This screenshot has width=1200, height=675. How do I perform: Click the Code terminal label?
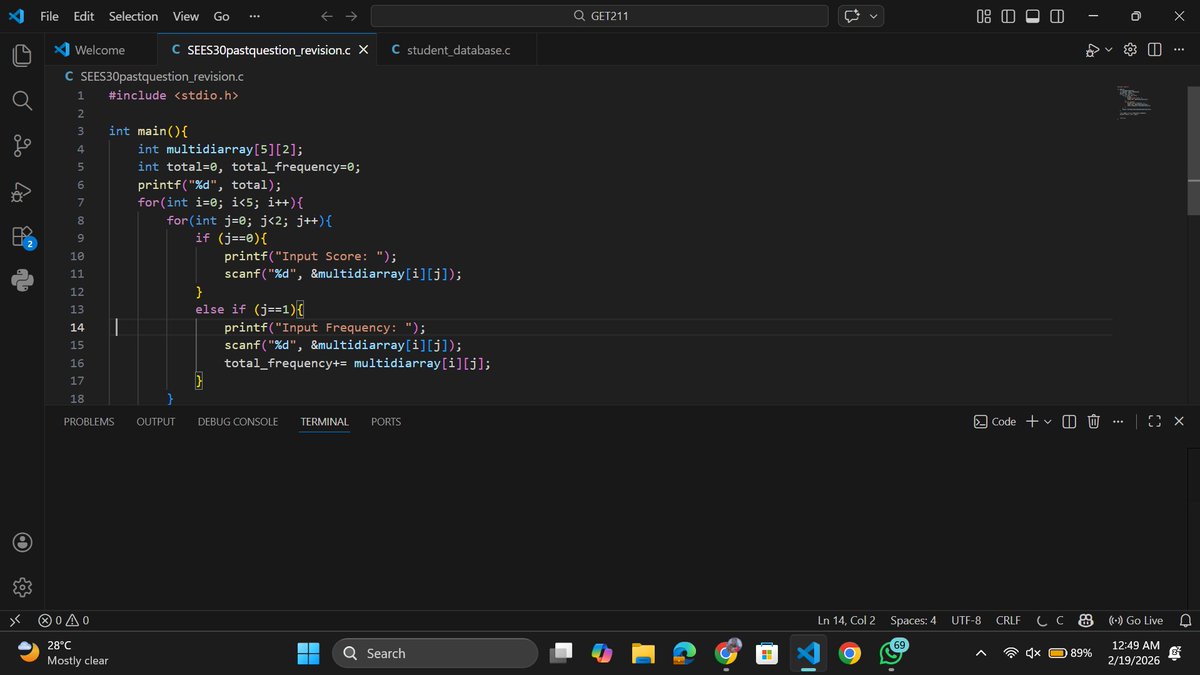click(995, 422)
